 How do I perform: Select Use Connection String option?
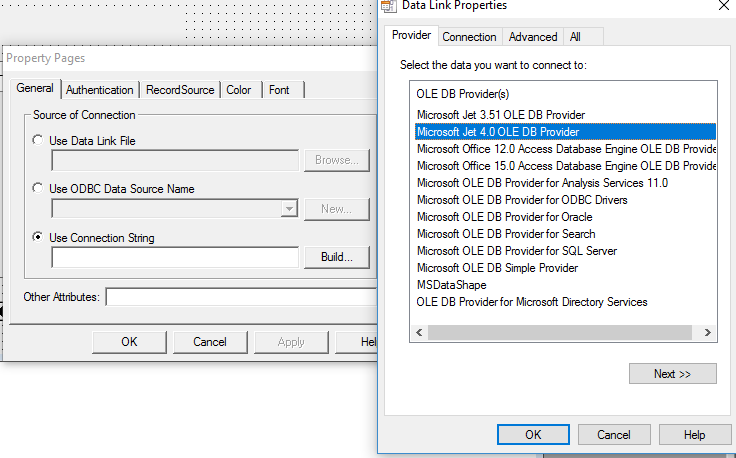click(38, 237)
